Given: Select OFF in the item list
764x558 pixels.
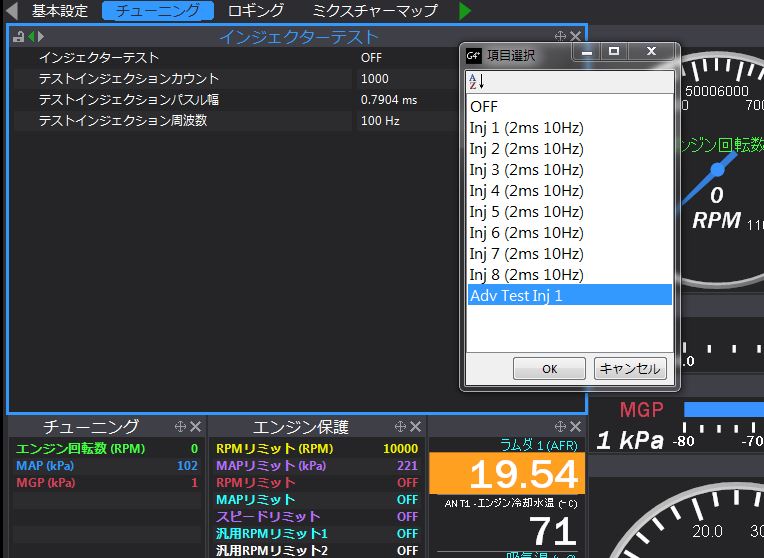Looking at the screenshot, I should 570,107.
